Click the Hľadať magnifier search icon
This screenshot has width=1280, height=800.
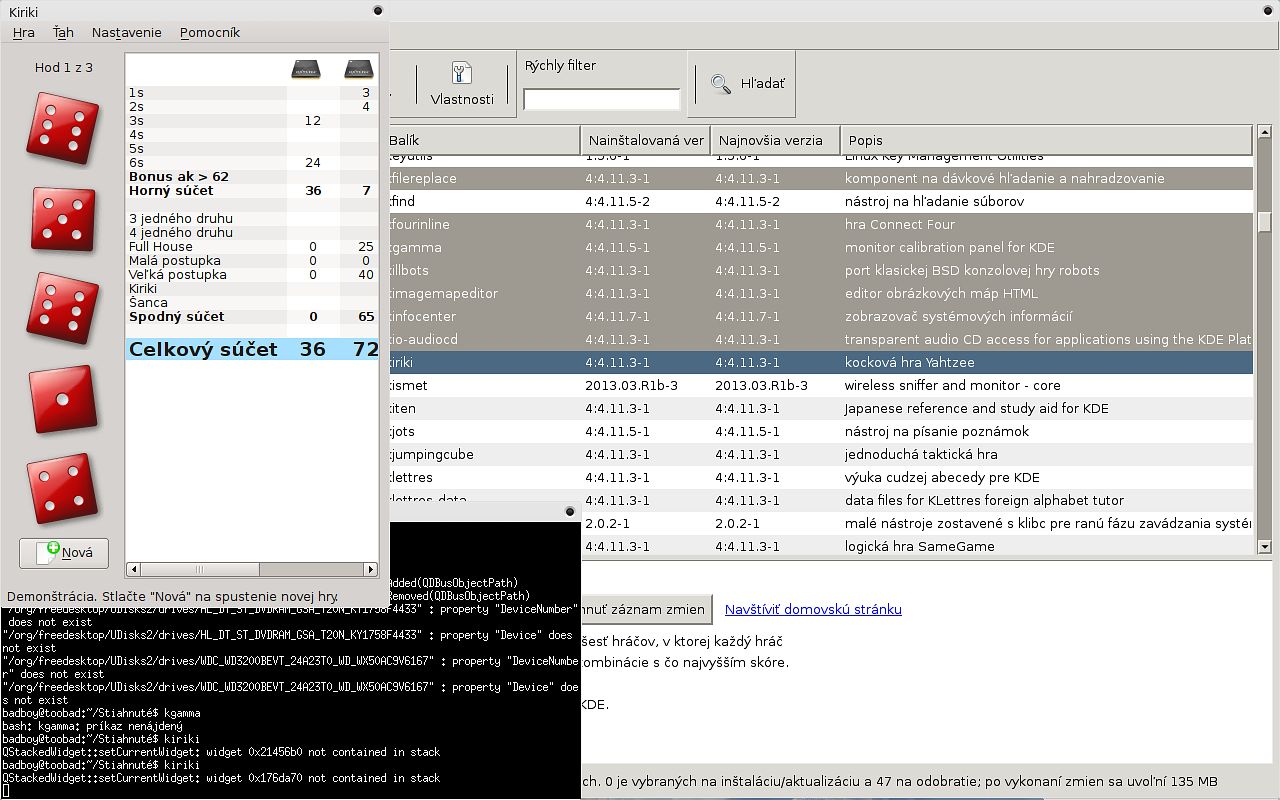pyautogui.click(x=721, y=84)
